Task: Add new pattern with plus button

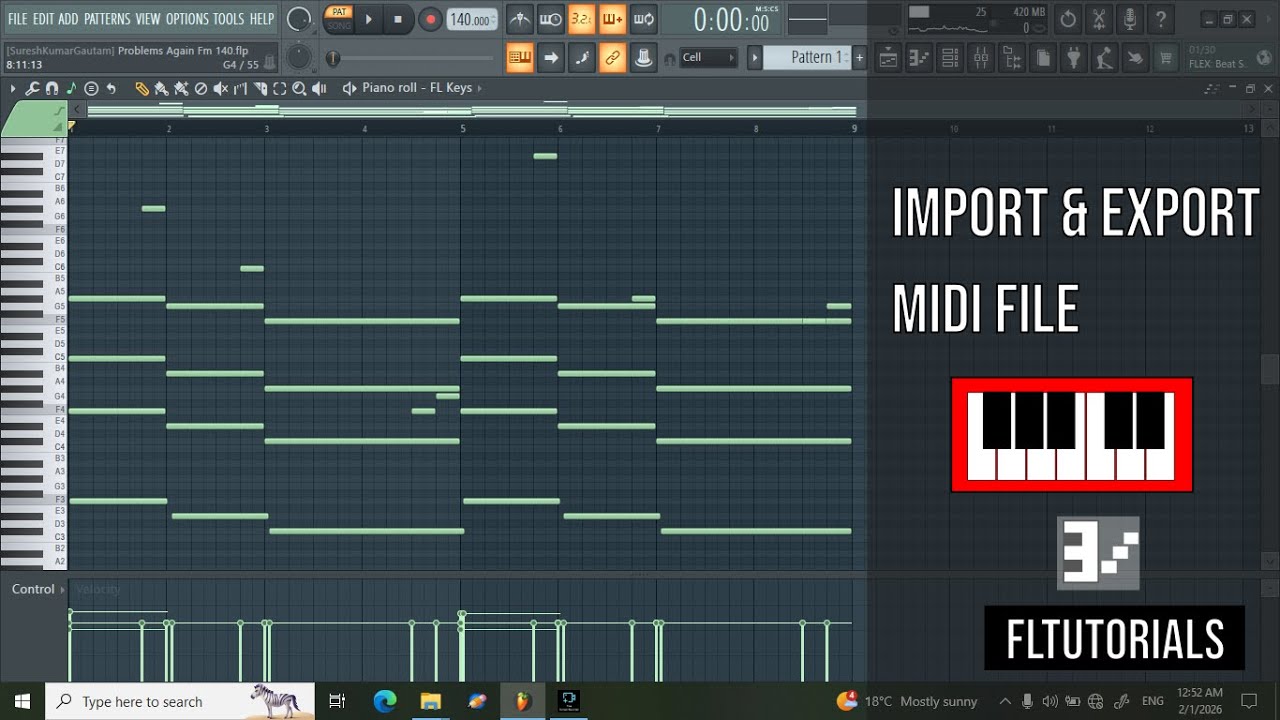Action: tap(859, 58)
